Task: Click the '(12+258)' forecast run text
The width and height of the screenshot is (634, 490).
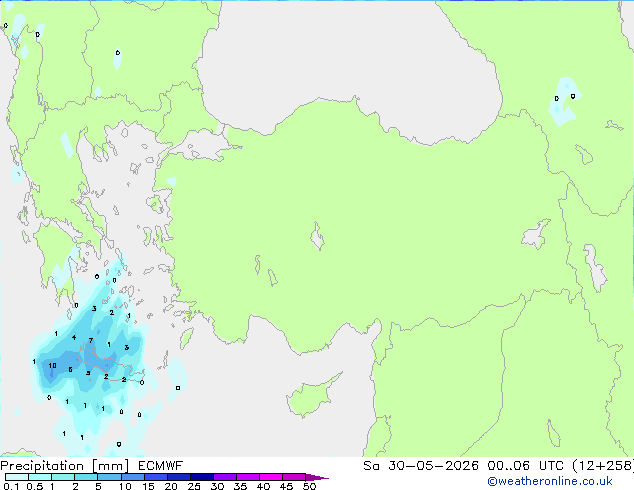Action: pos(603,466)
